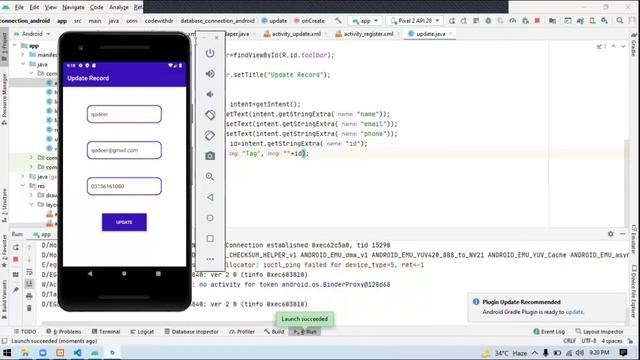
Task: Click red Stop icon in Run panel
Action: 16,260
